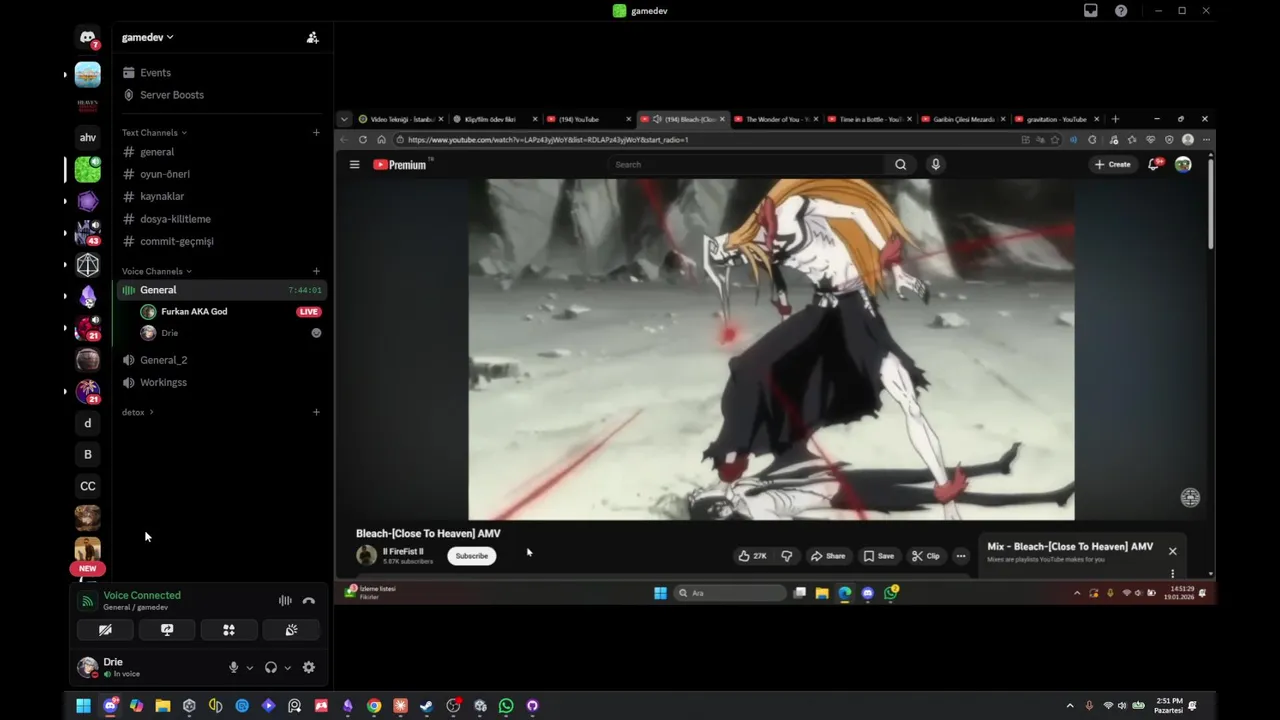Open headphone output options dropdown
Image resolution: width=1280 pixels, height=720 pixels.
pos(288,668)
